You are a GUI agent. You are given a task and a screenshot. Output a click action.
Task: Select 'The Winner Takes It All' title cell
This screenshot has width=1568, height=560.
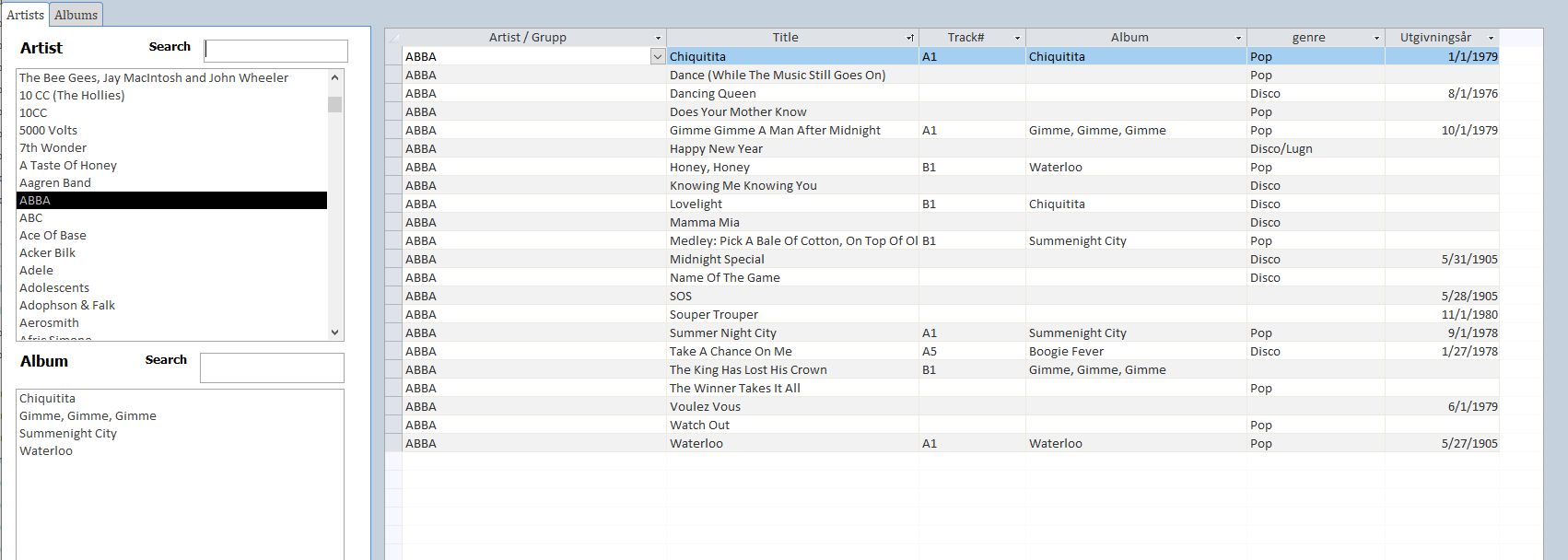click(792, 388)
